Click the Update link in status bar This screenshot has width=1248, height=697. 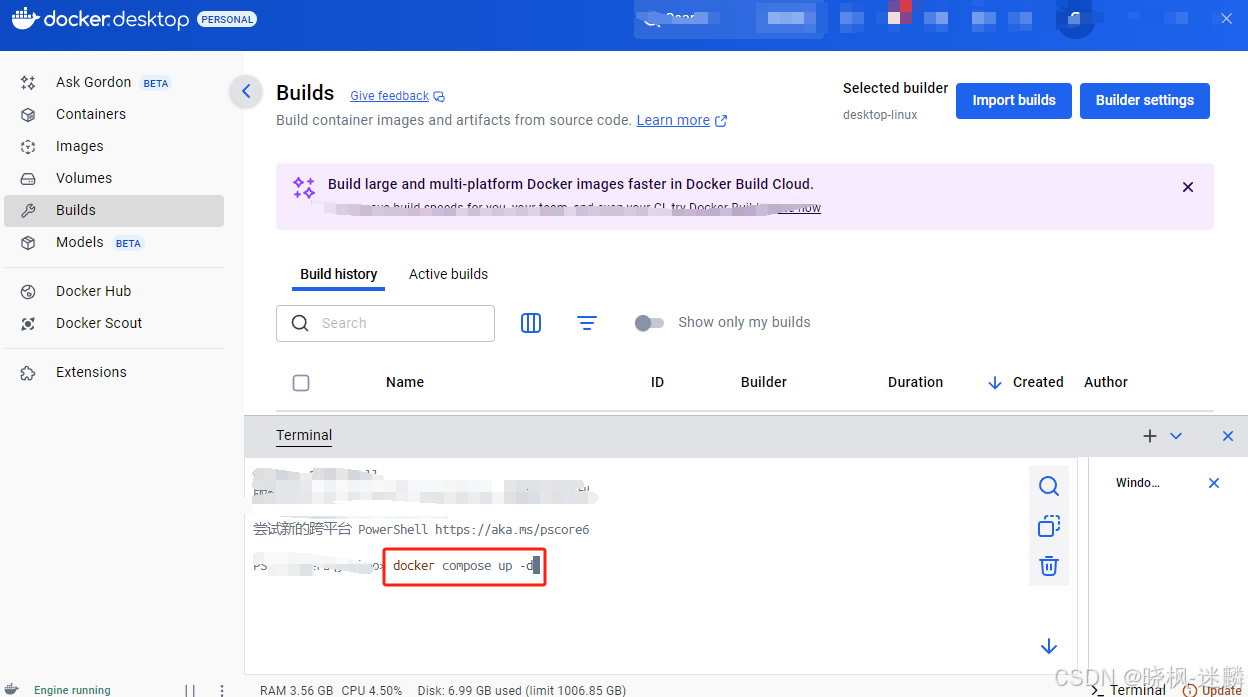pos(1222,690)
